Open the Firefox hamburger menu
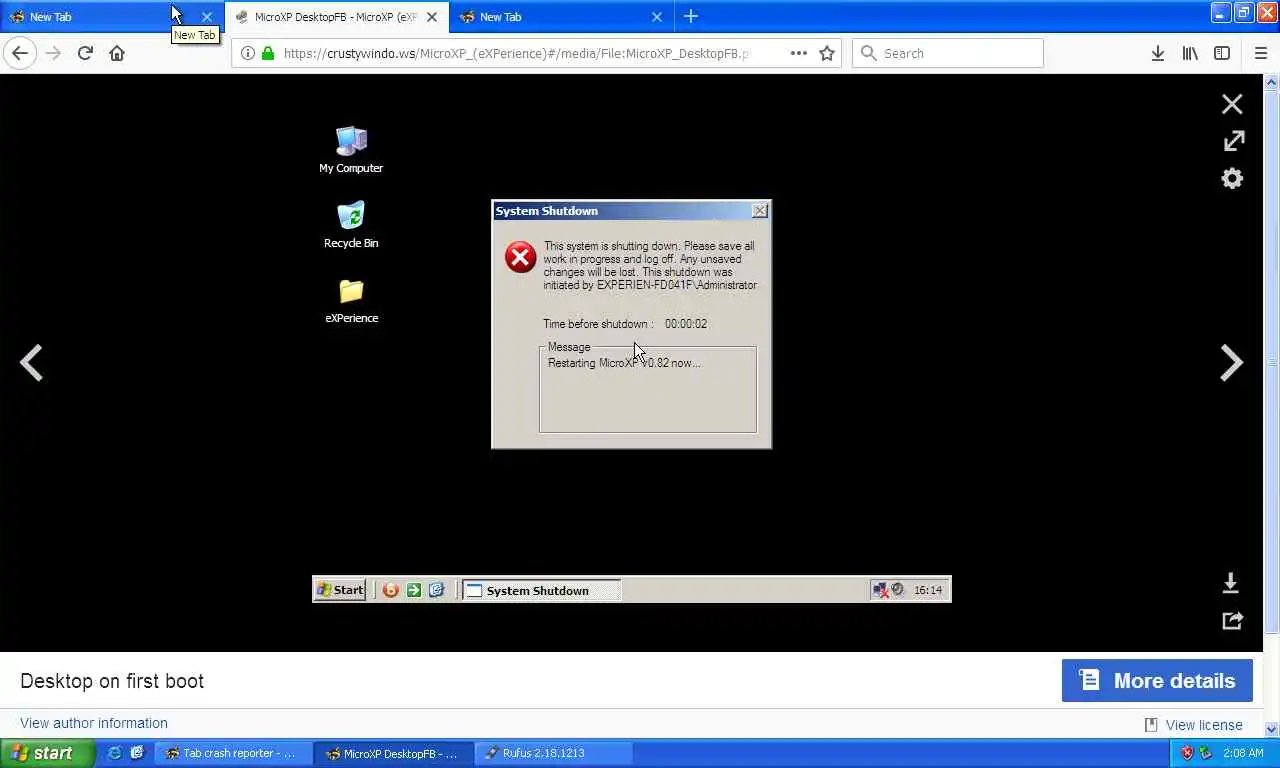 (x=1260, y=53)
